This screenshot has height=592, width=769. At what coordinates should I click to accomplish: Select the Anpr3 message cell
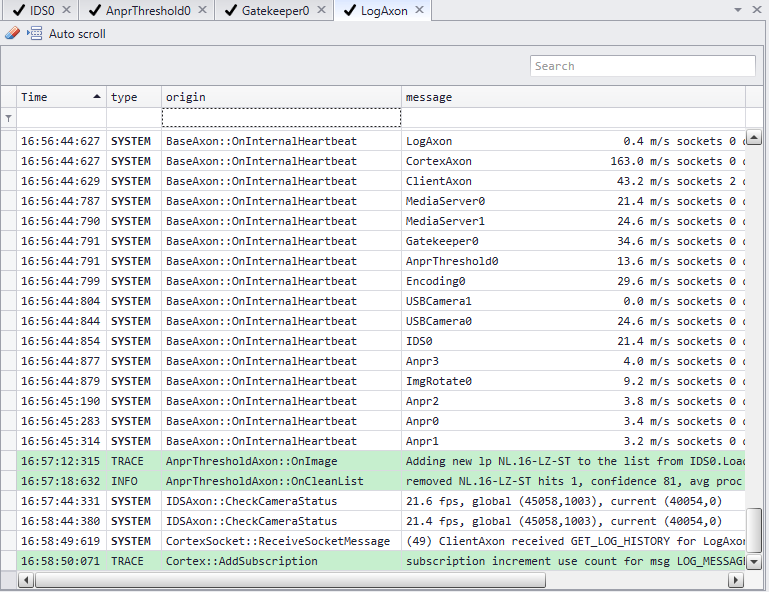pyautogui.click(x=573, y=361)
